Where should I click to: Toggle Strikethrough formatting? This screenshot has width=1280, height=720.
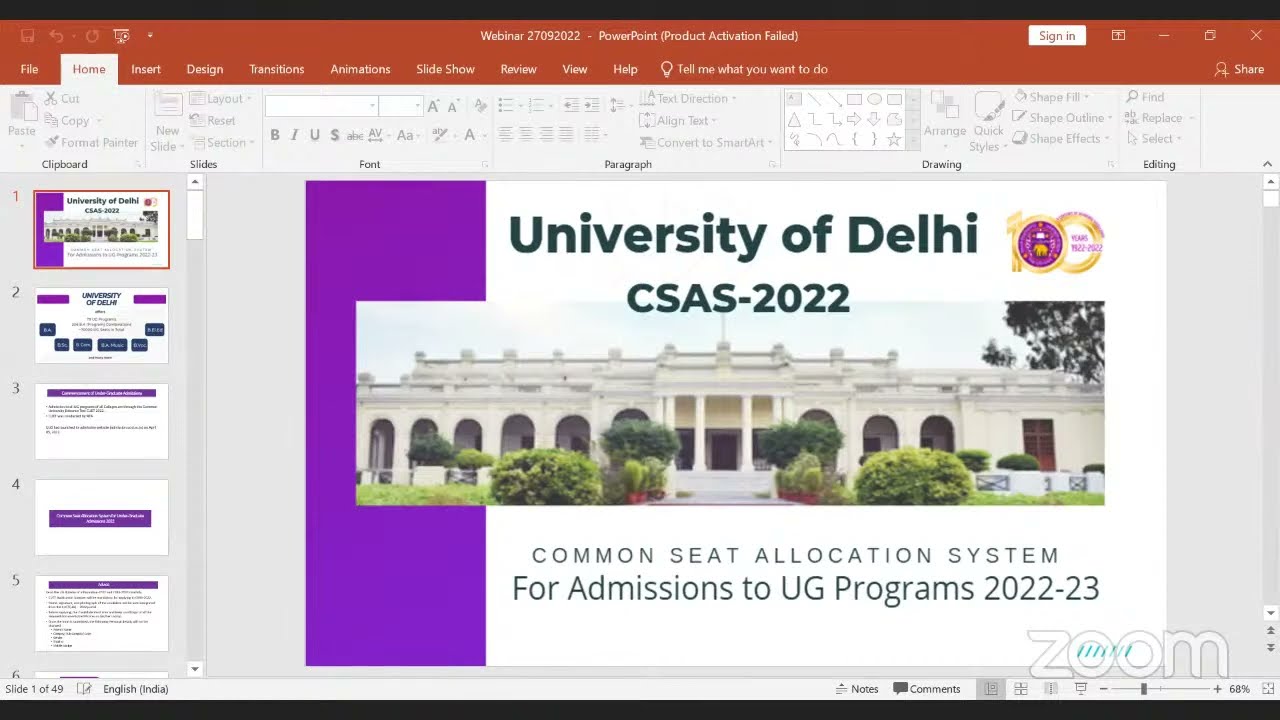[354, 135]
